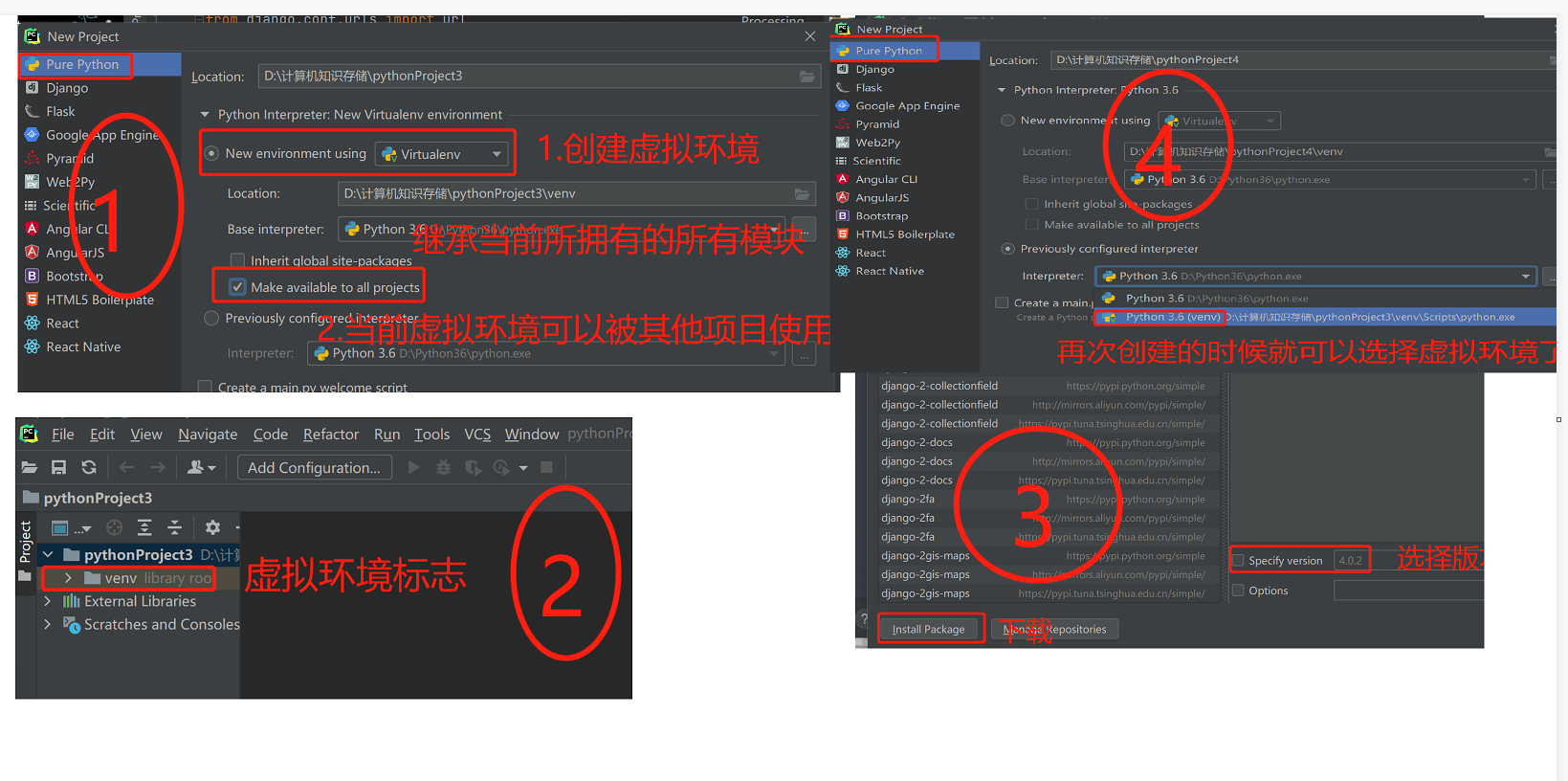Click the Run play icon in the toolbar
1568x781 pixels.
coord(413,467)
